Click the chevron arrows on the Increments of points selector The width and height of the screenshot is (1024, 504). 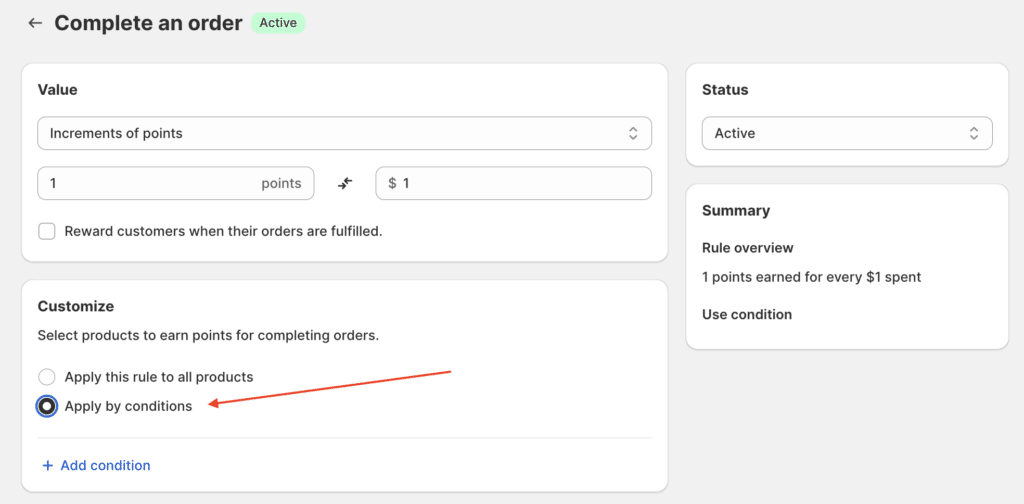pyautogui.click(x=632, y=133)
